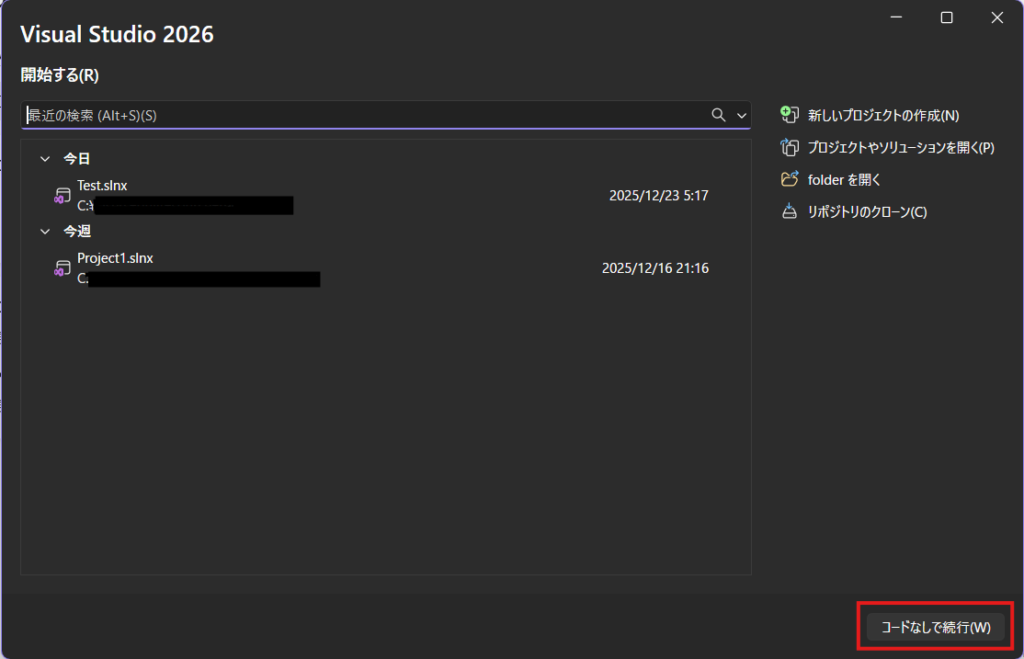This screenshot has height=659, width=1024.
Task: Click the Test.slnx solution file icon
Action: point(62,196)
